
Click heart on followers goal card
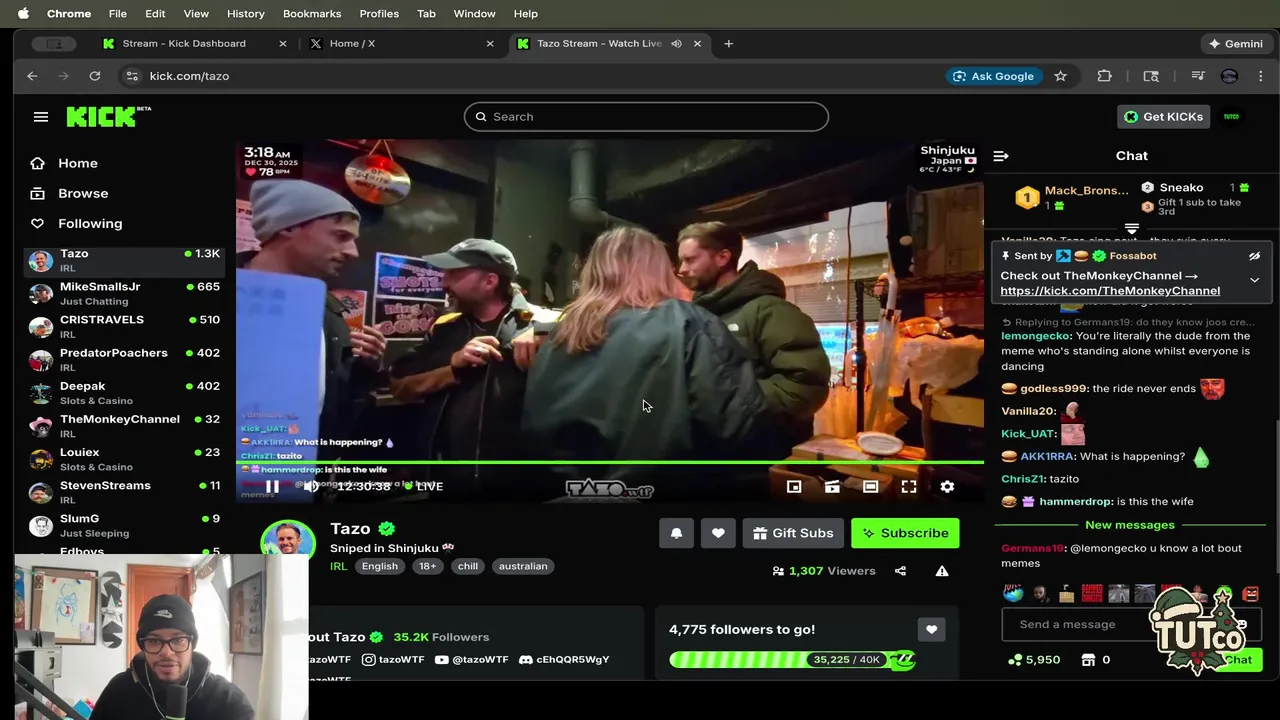coord(931,629)
